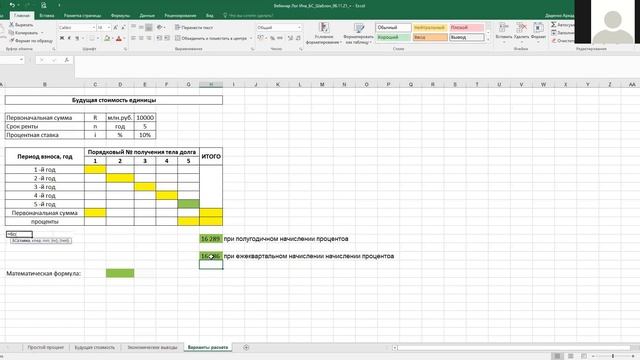Open the Формулы ribbon tab
640x360 pixels.
(x=120, y=16)
